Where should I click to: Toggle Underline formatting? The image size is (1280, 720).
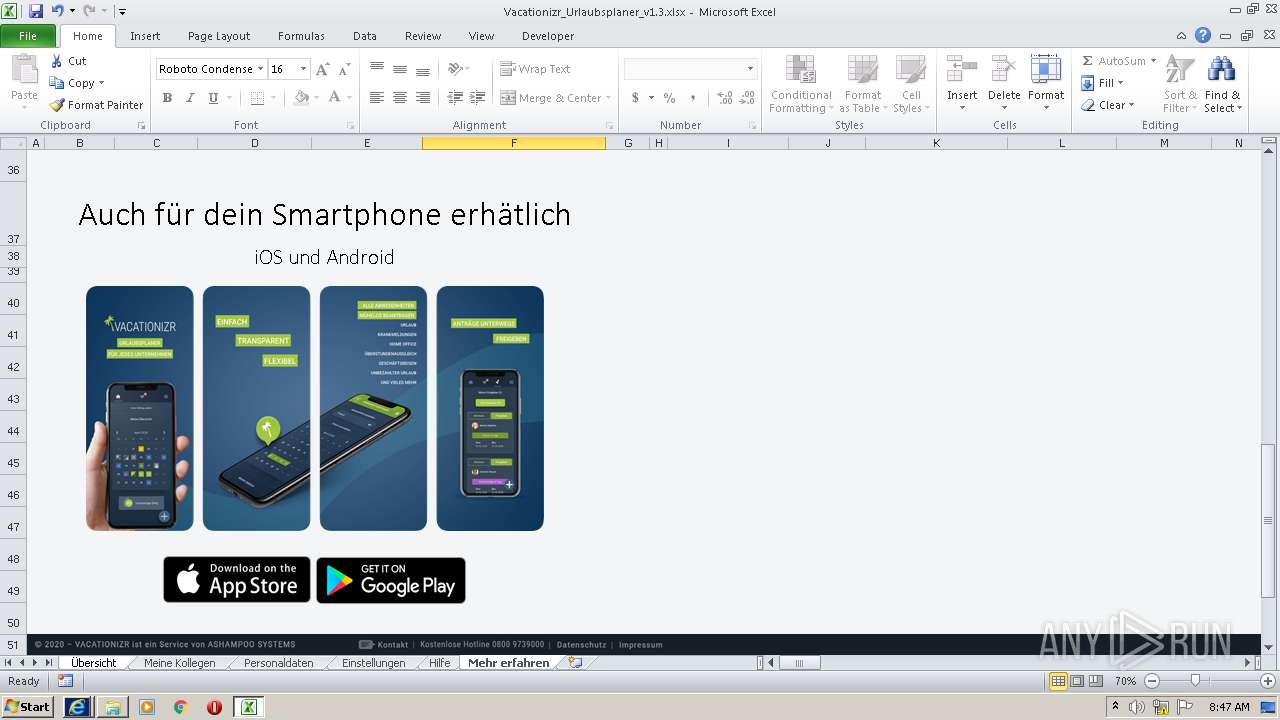(213, 98)
